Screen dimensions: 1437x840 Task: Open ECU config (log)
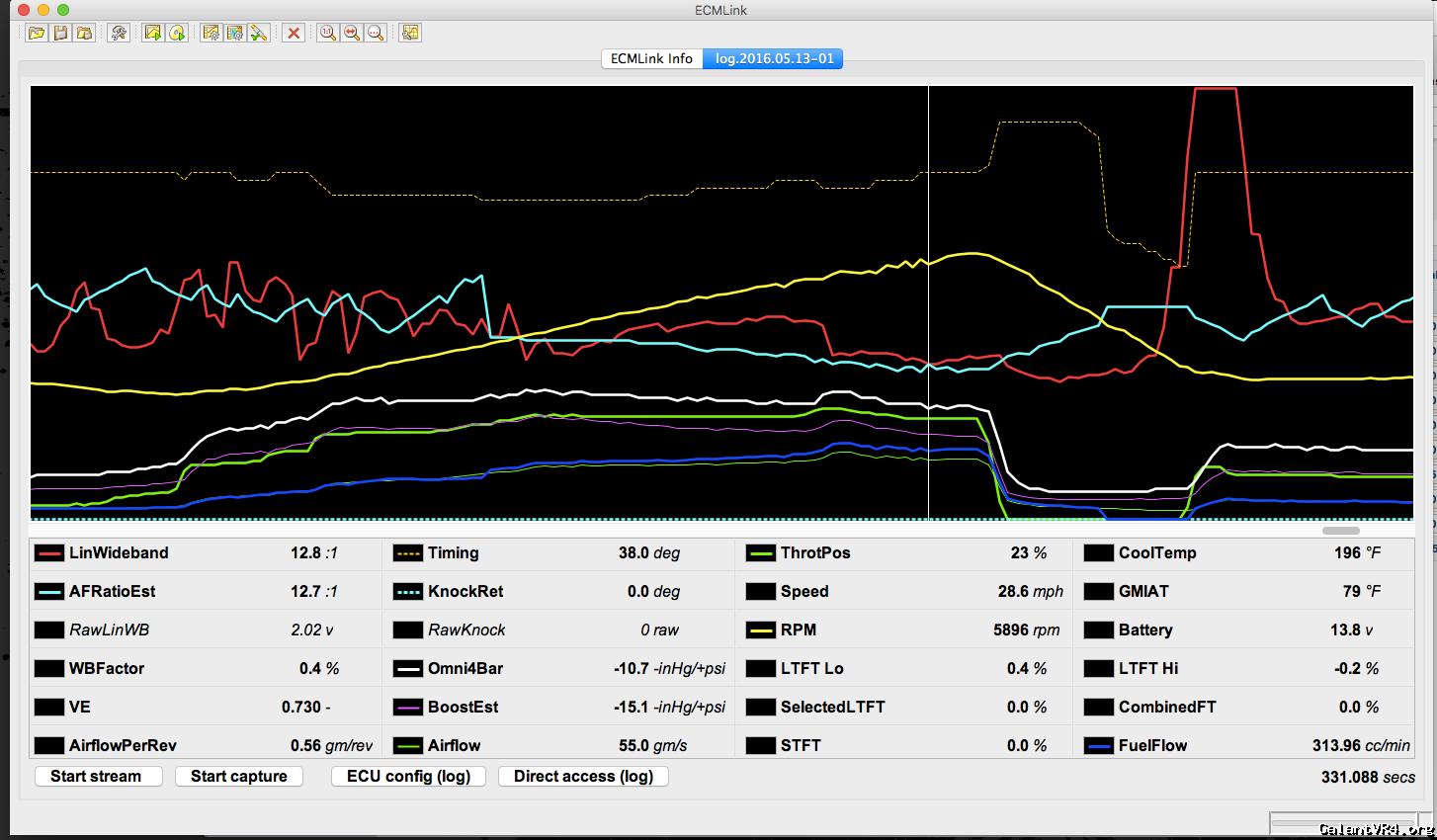tap(408, 776)
